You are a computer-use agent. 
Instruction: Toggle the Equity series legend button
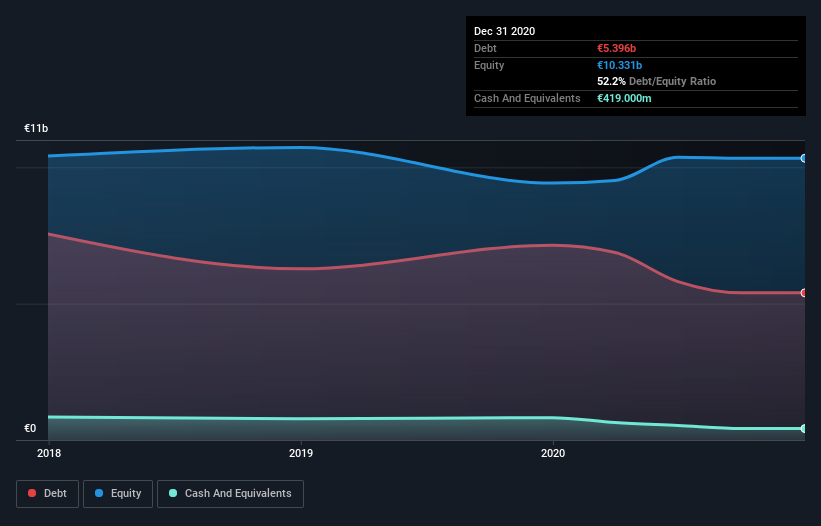tap(118, 494)
